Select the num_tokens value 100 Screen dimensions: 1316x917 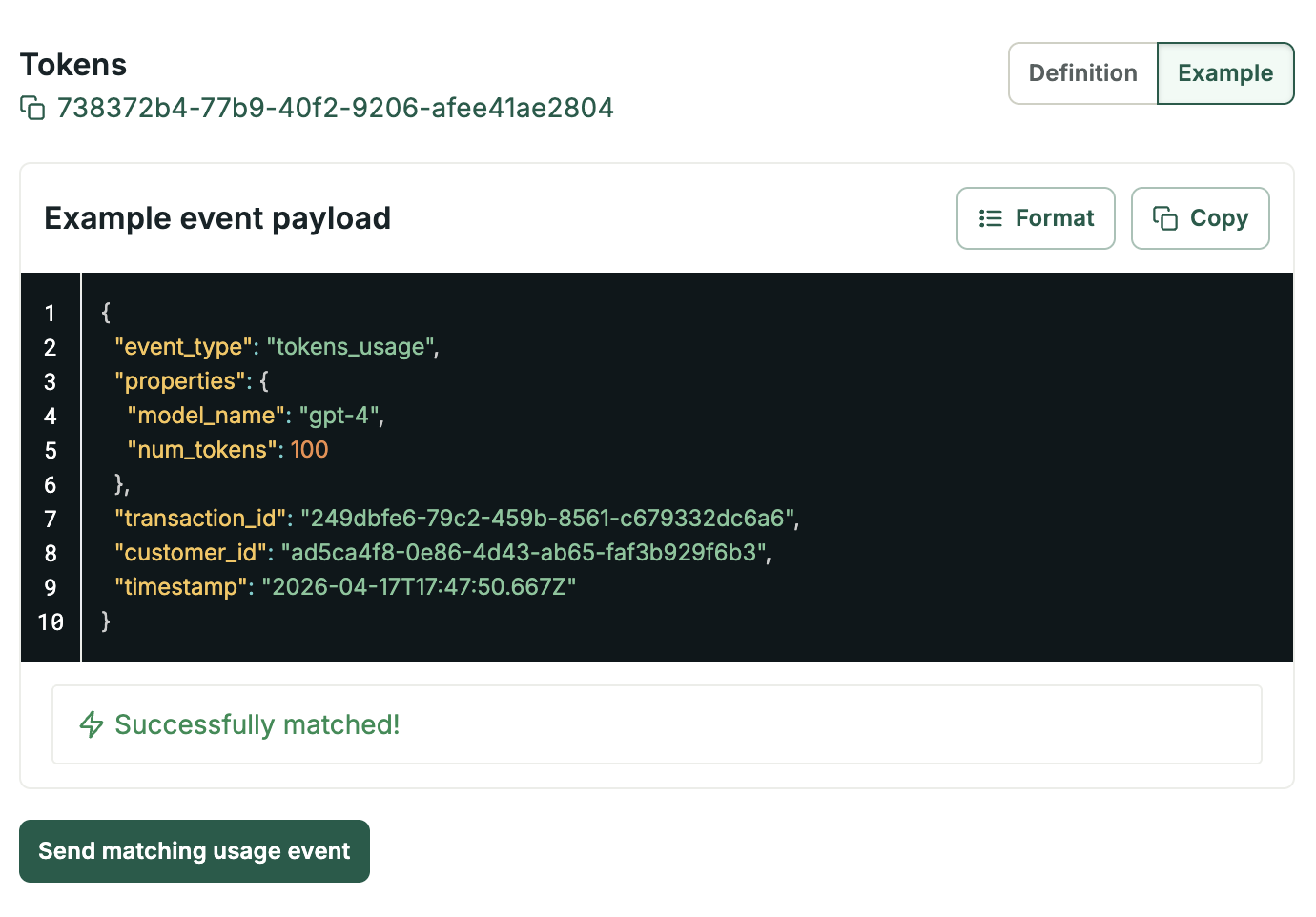click(x=309, y=449)
